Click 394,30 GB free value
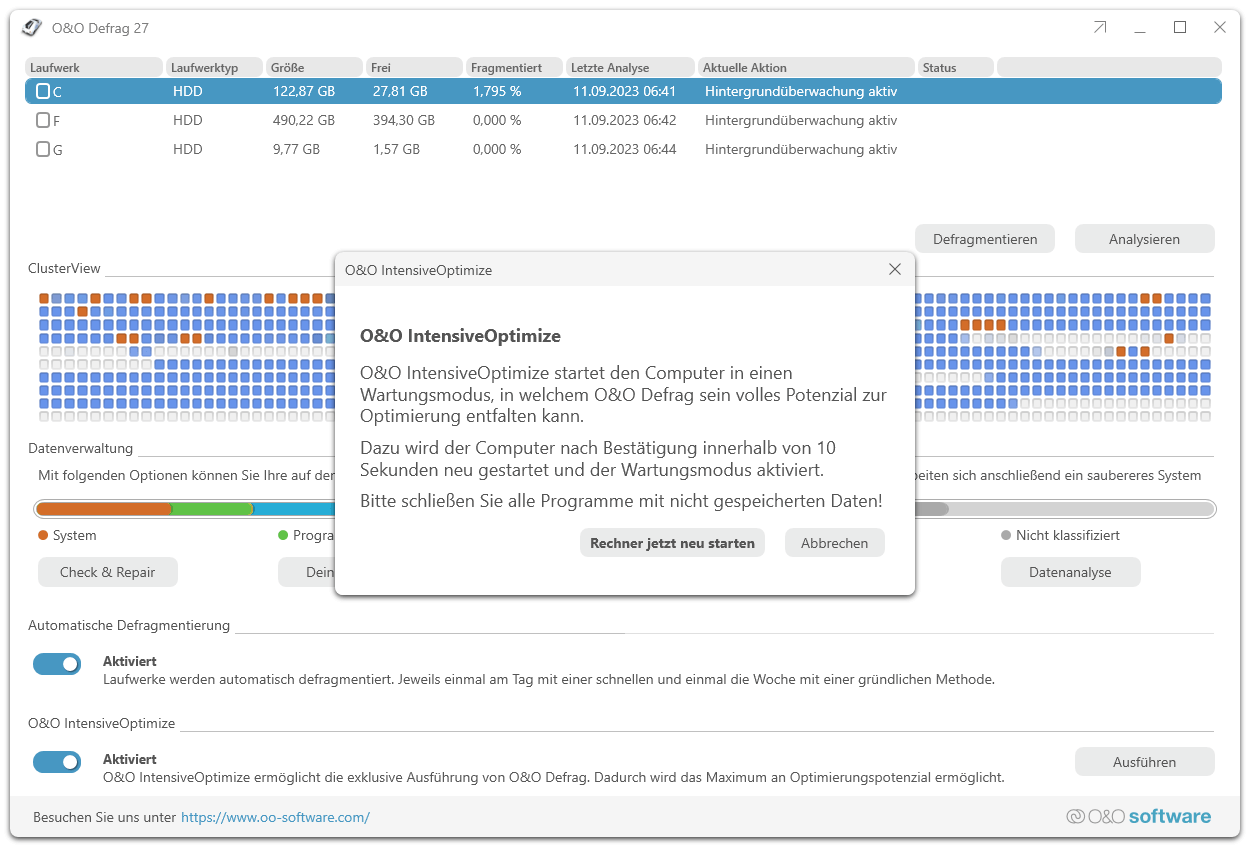 pos(404,120)
